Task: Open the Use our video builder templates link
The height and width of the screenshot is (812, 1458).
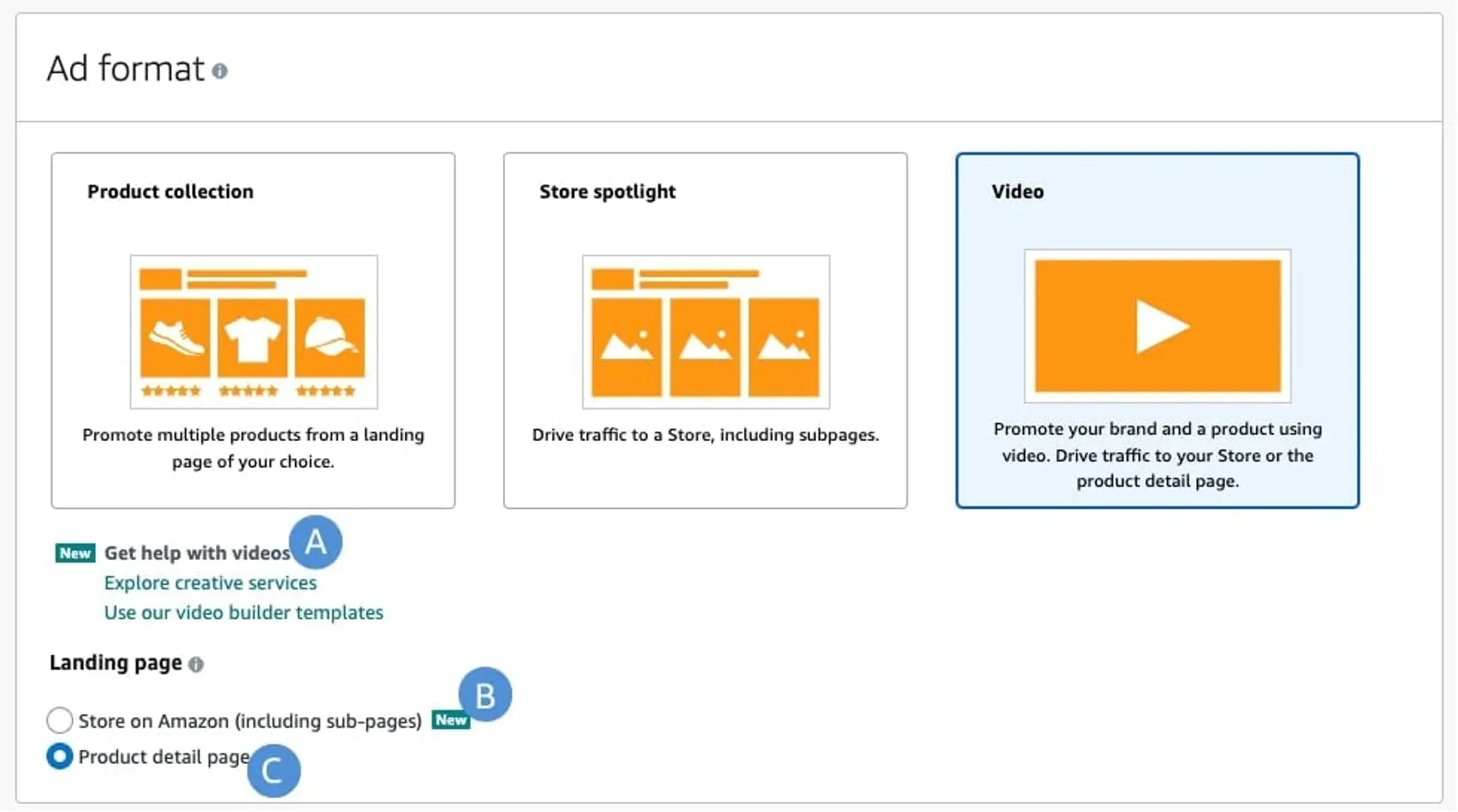Action: (x=243, y=612)
